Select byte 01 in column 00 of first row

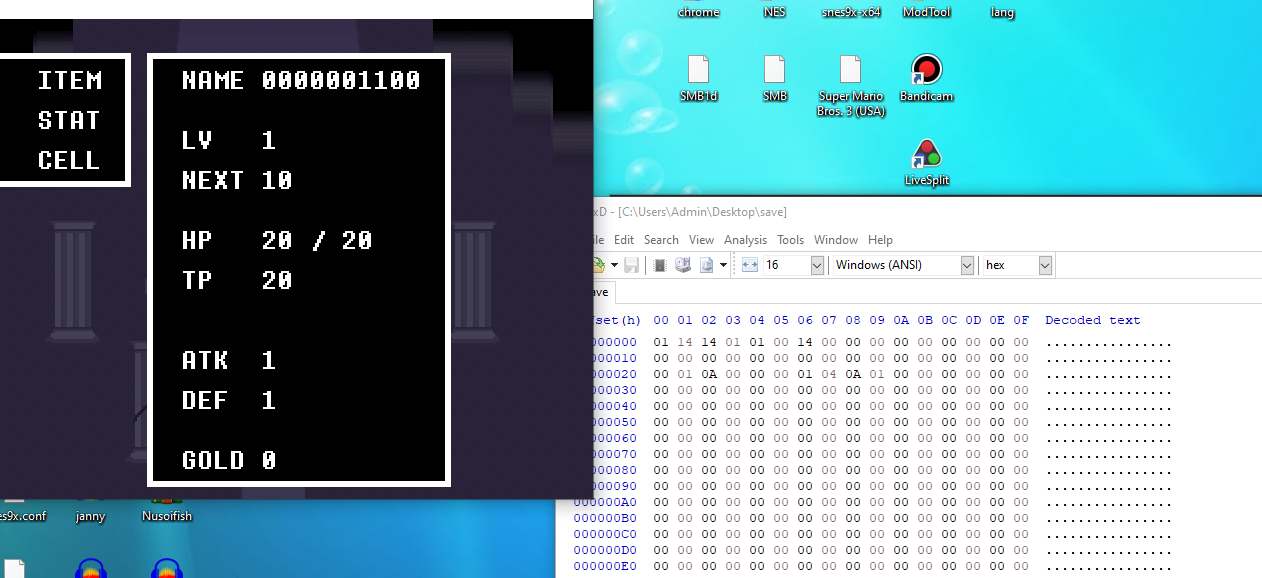(661, 342)
